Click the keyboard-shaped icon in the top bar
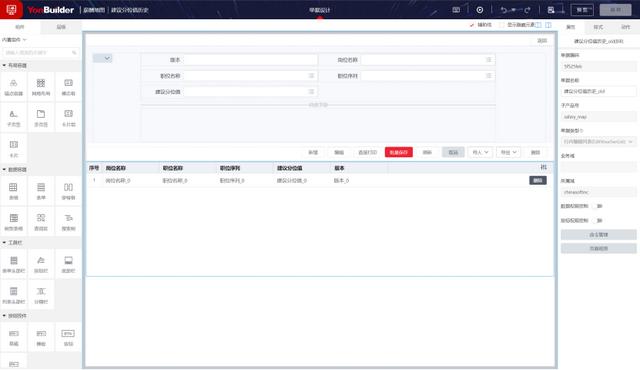The image size is (640, 370). click(x=456, y=10)
